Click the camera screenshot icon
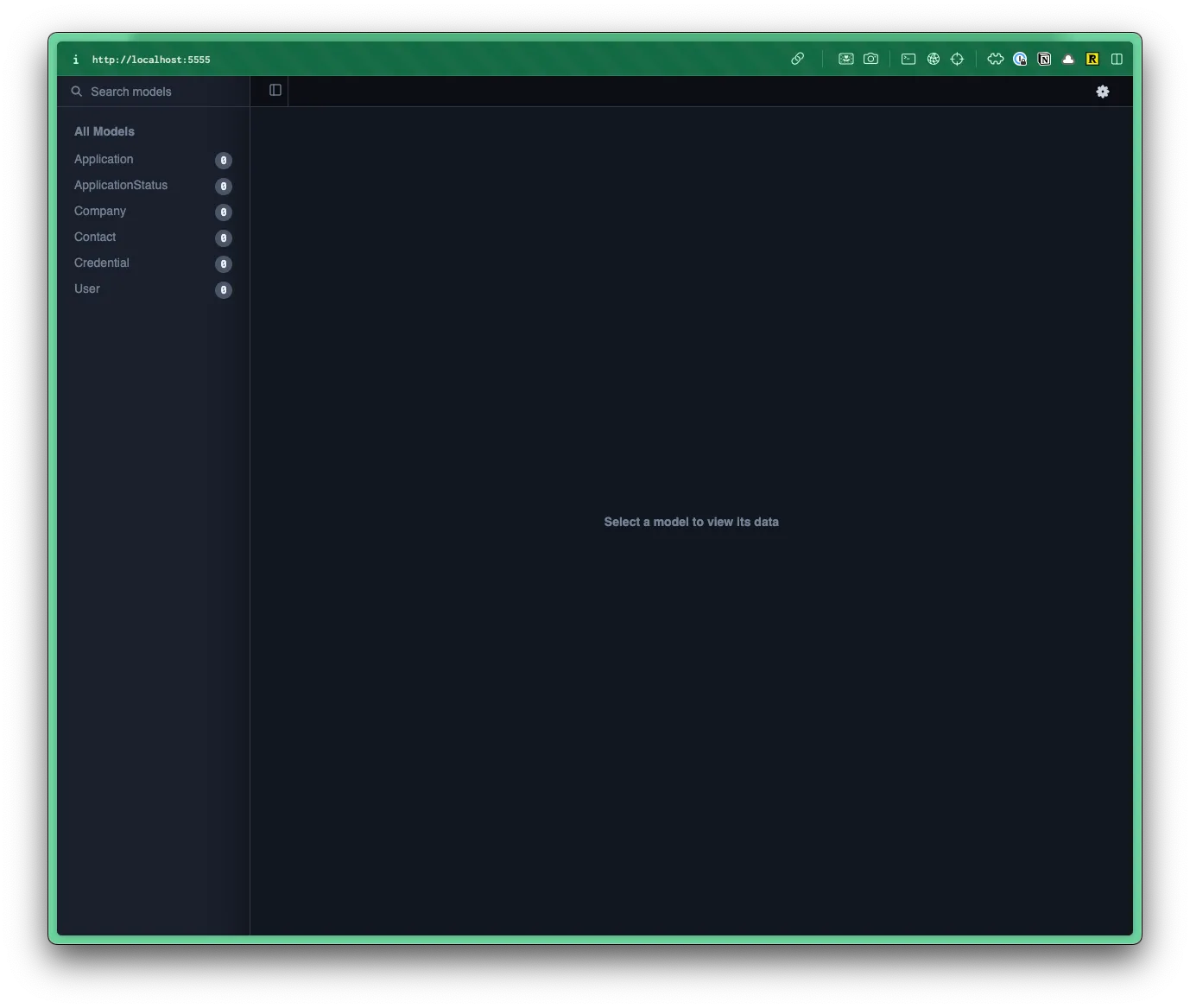1190x1008 pixels. [x=870, y=59]
